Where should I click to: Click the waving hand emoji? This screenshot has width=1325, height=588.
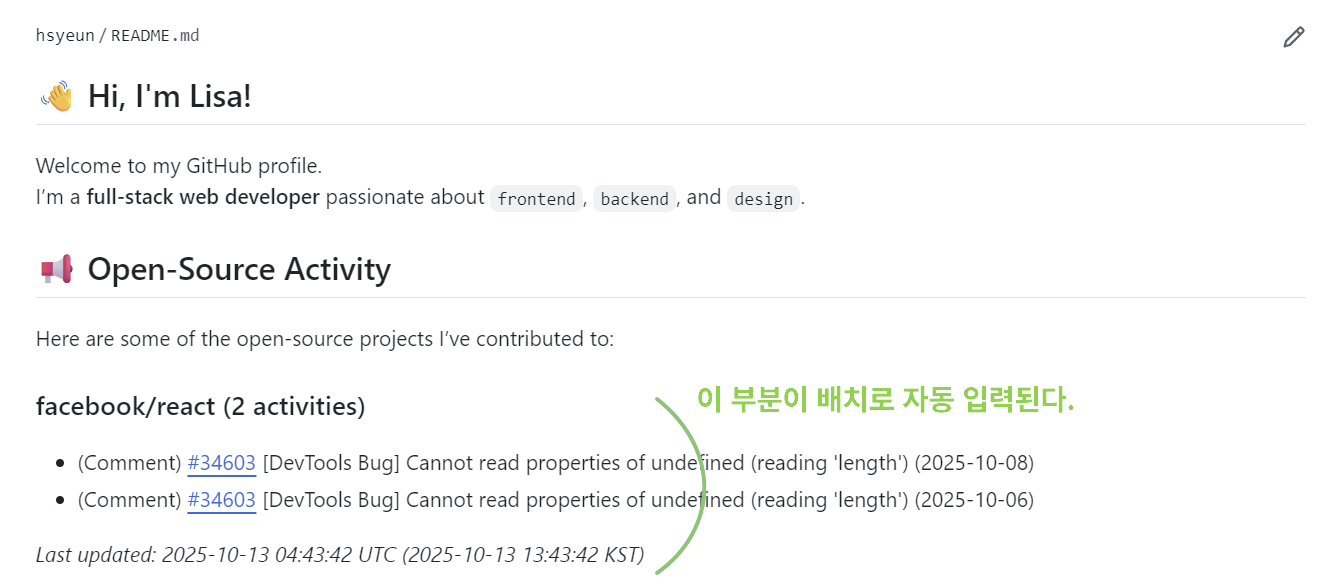pos(57,97)
